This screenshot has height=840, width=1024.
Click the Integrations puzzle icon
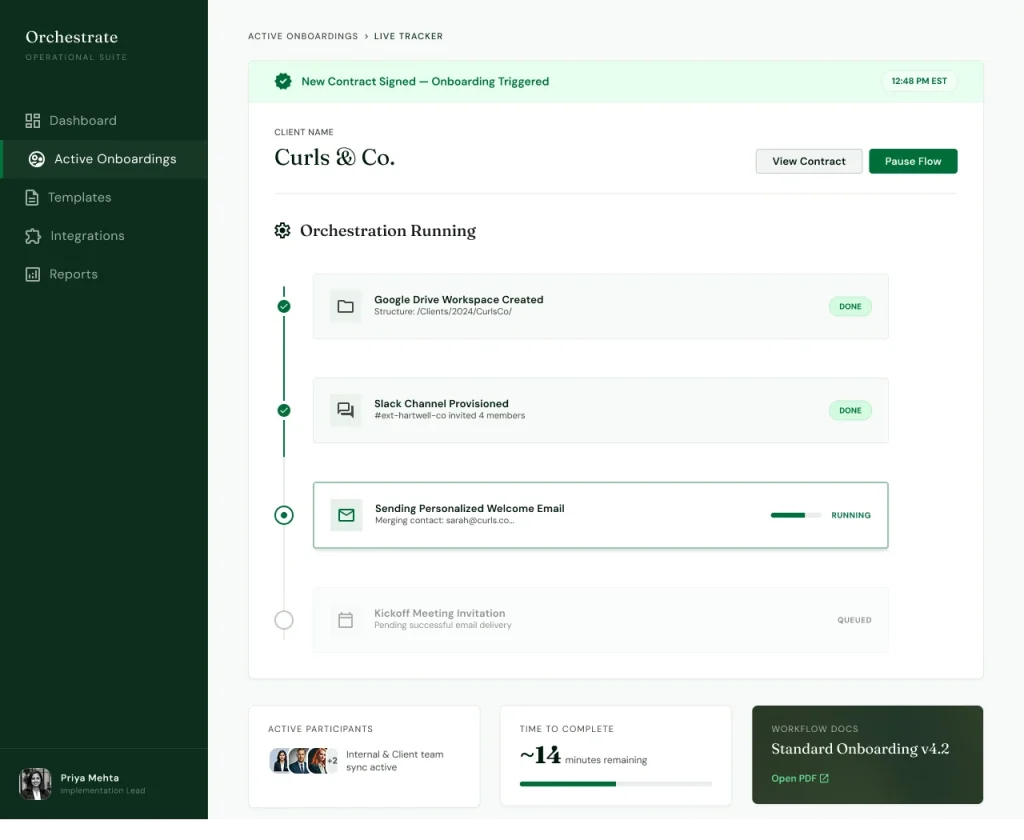(x=33, y=236)
